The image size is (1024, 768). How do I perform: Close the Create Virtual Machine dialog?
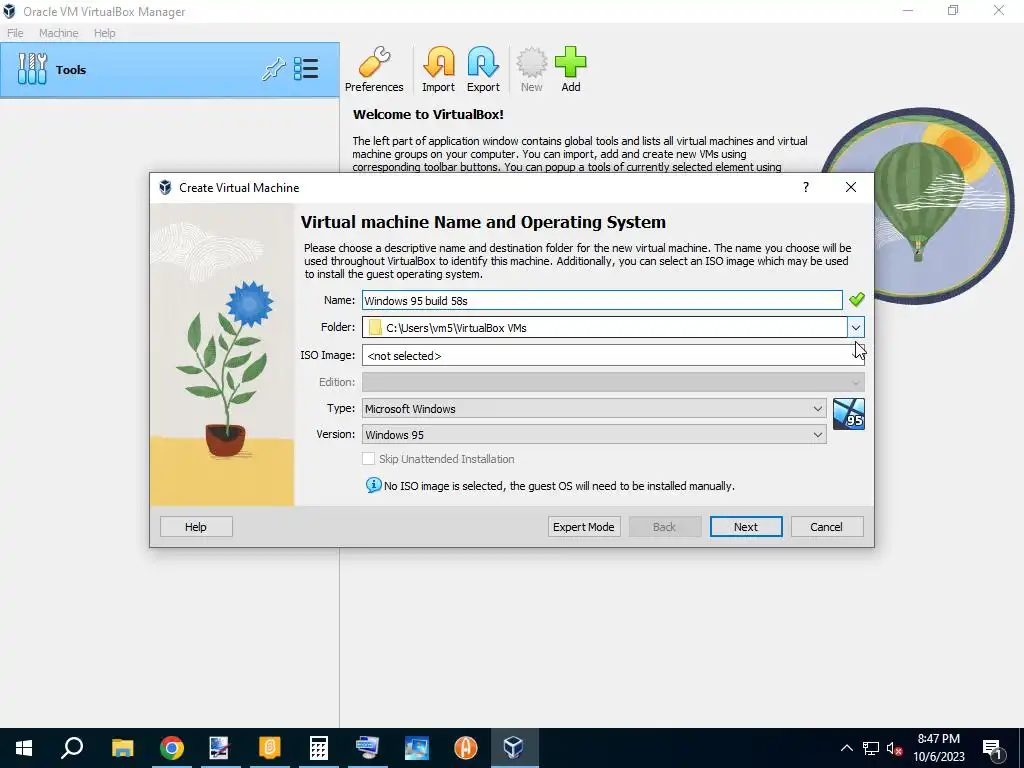[x=850, y=187]
